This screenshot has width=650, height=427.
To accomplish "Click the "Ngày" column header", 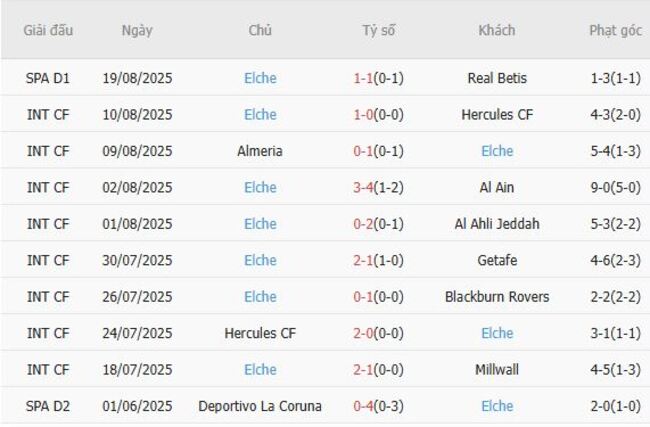I will click(x=137, y=30).
